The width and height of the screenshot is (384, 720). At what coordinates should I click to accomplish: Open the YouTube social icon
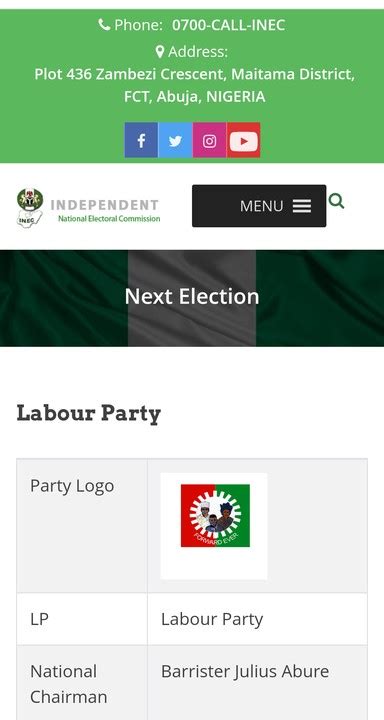click(243, 140)
